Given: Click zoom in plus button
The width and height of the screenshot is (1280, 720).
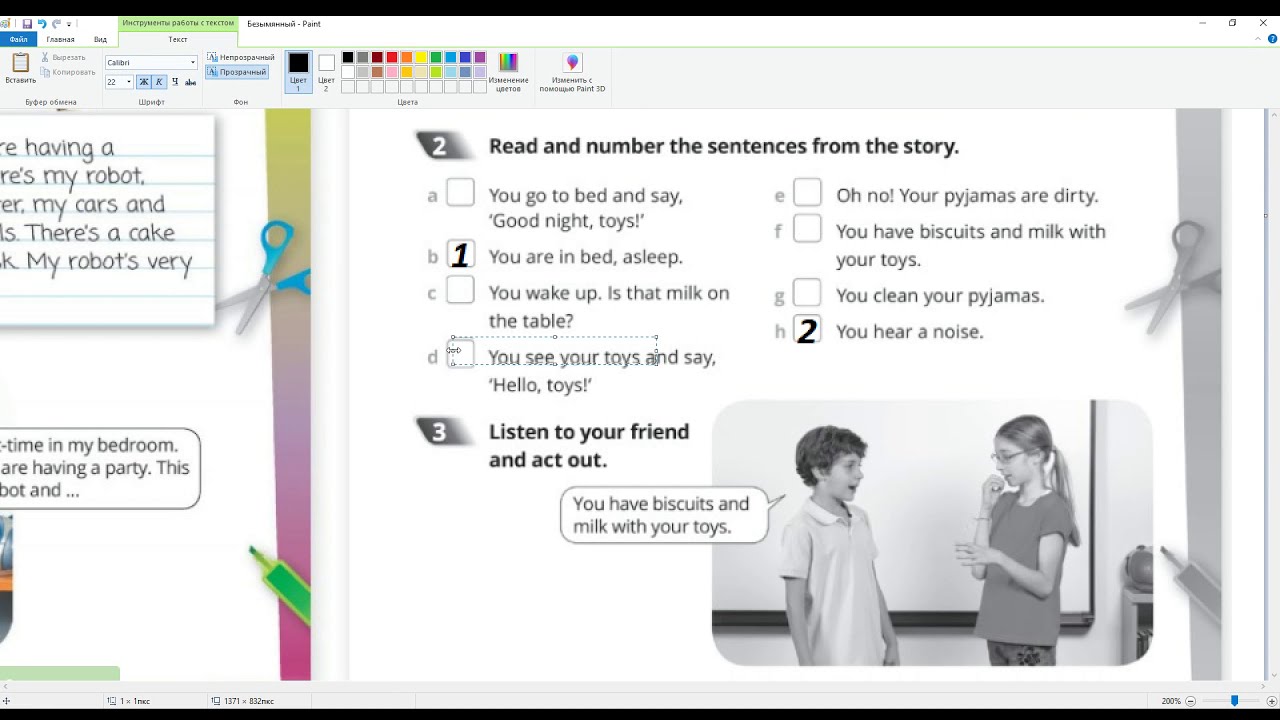Looking at the screenshot, I should 1270,701.
